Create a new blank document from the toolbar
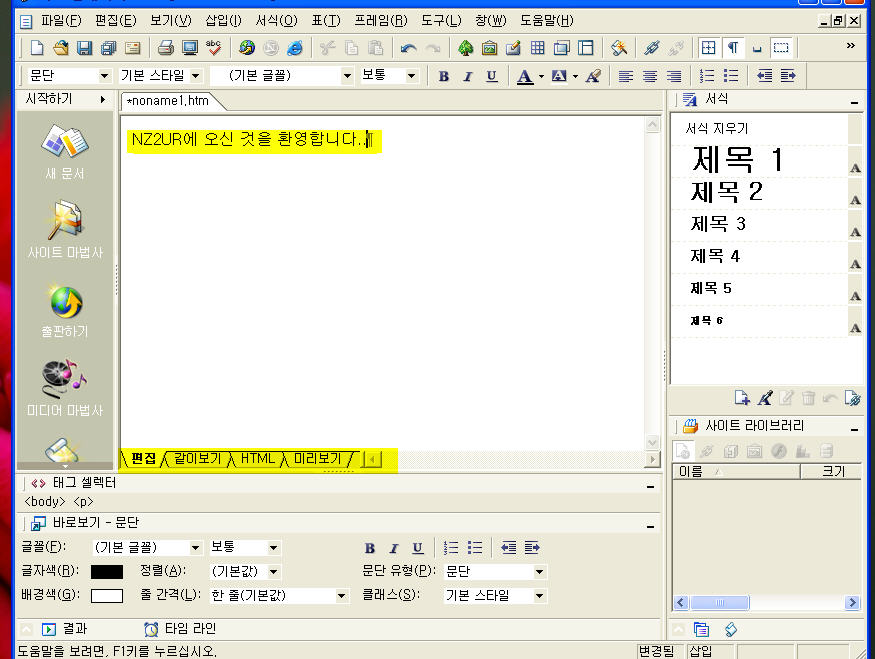This screenshot has width=875, height=659. [x=37, y=48]
